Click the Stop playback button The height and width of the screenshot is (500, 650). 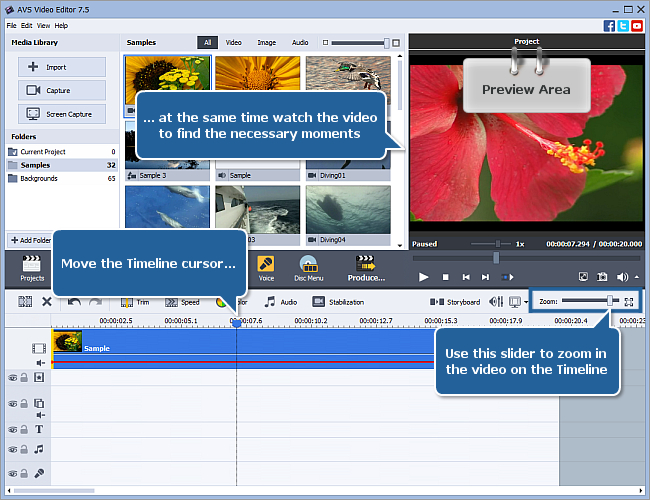[446, 277]
